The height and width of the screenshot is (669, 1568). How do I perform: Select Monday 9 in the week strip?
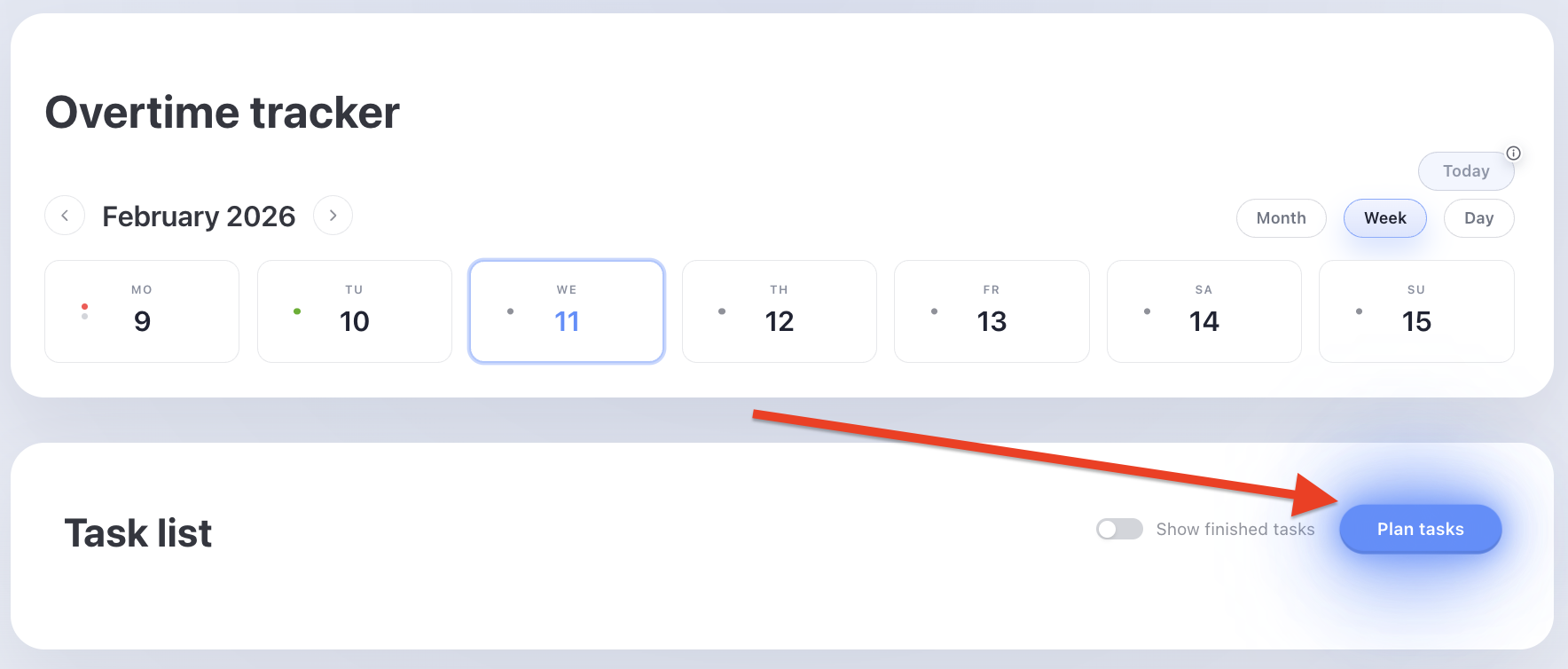click(142, 311)
